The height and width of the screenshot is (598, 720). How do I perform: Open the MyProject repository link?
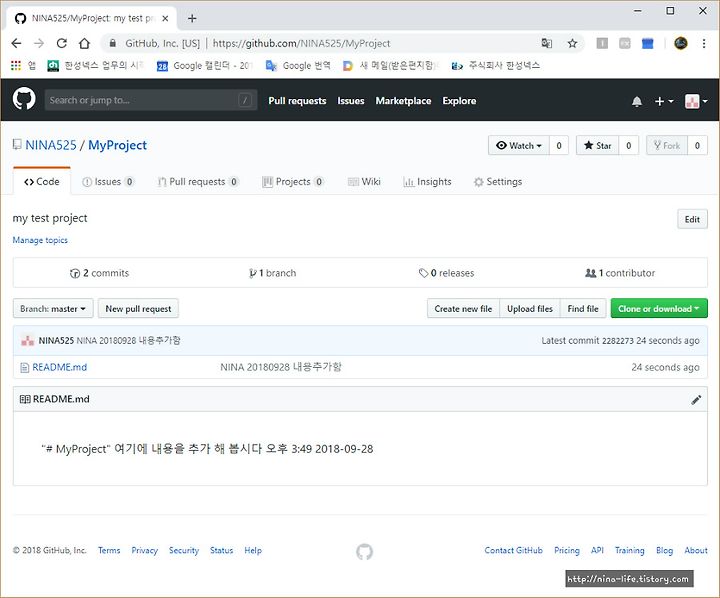click(x=118, y=145)
